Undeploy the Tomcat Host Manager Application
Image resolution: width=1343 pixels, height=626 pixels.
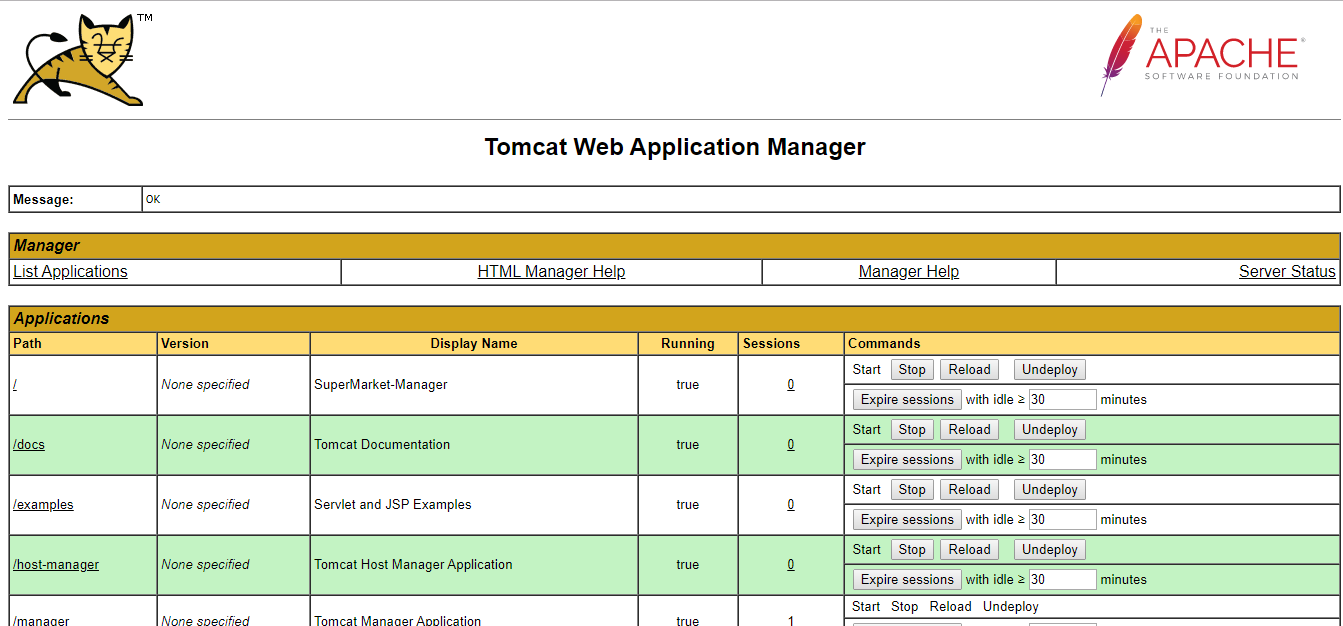coord(1050,550)
